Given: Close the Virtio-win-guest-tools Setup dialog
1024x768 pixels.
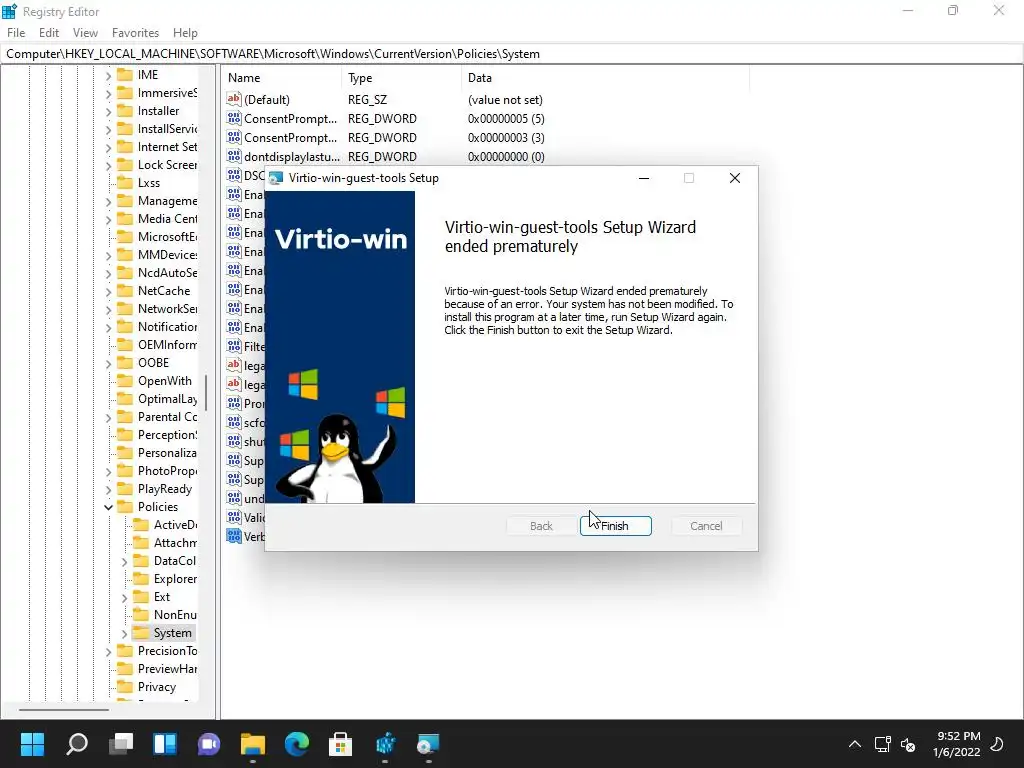Looking at the screenshot, I should point(735,178).
